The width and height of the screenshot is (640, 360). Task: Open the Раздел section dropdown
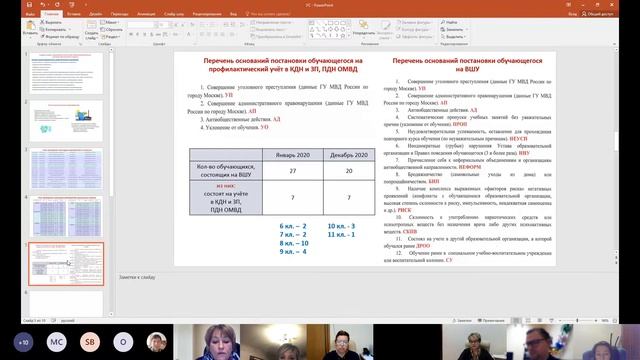click(x=110, y=36)
